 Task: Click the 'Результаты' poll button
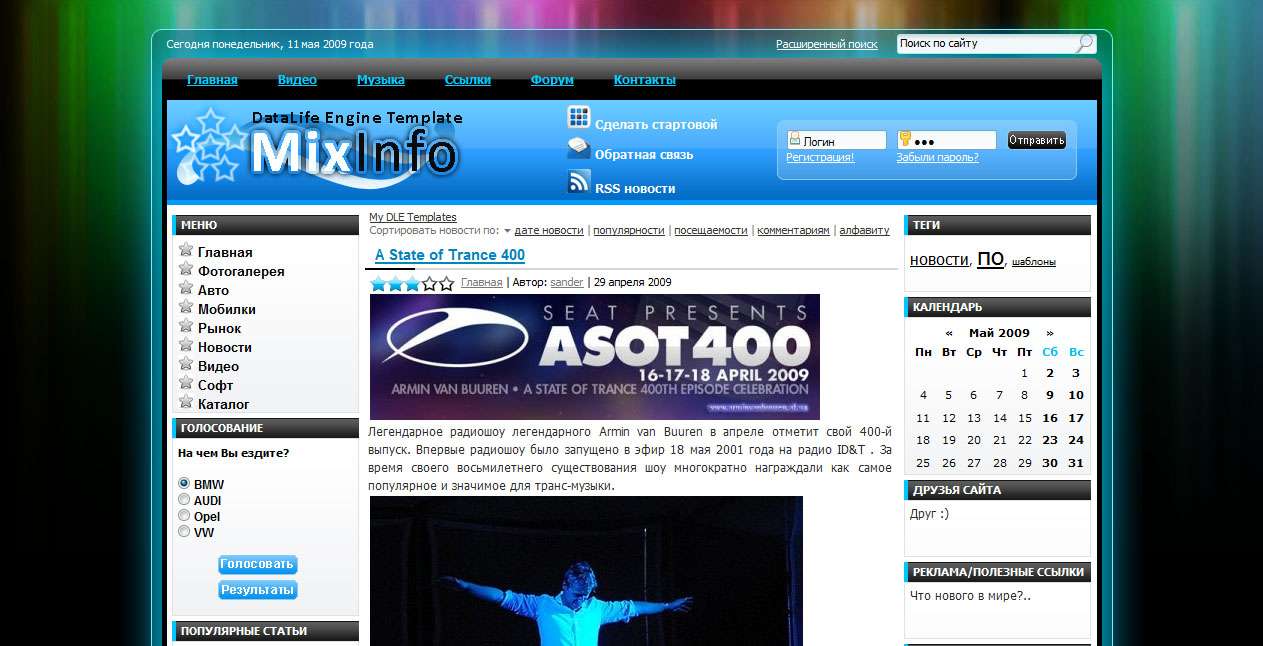tap(258, 590)
